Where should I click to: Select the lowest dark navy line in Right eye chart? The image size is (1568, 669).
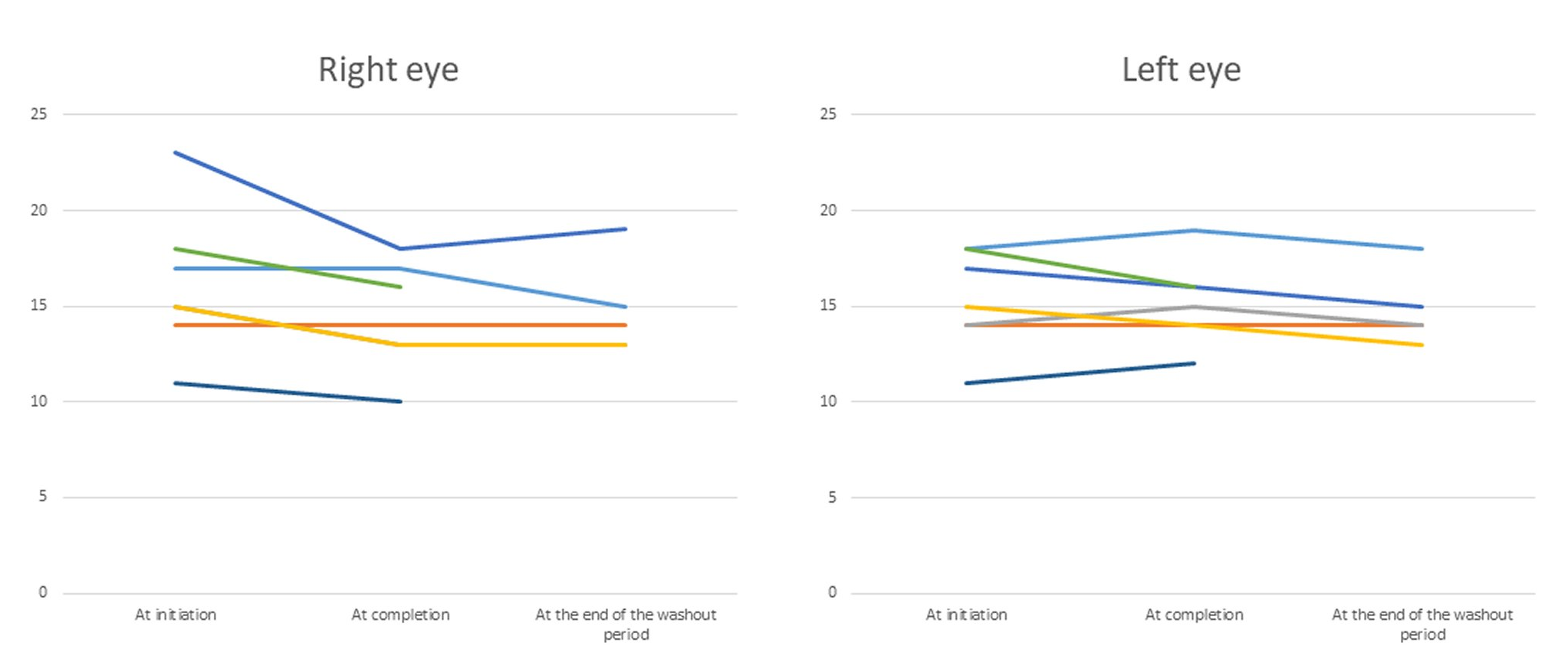coord(288,392)
